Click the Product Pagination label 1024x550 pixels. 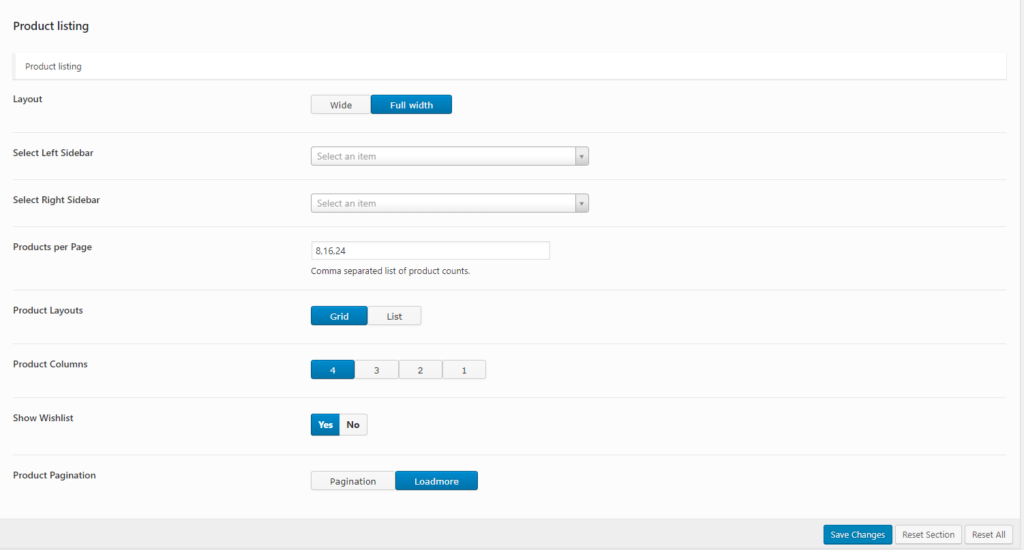pos(54,475)
